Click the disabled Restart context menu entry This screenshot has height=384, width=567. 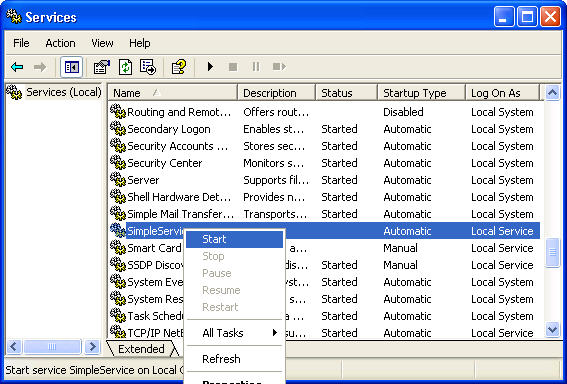pos(234,307)
